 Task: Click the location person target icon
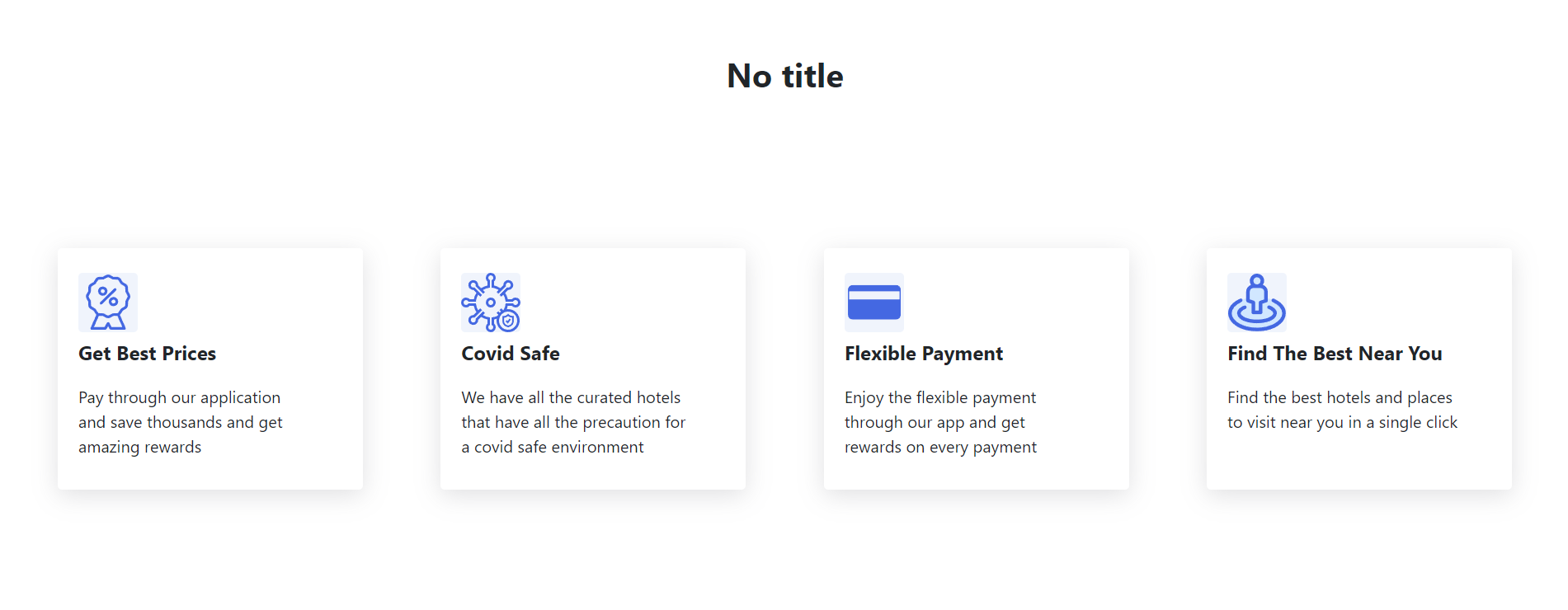click(1256, 303)
